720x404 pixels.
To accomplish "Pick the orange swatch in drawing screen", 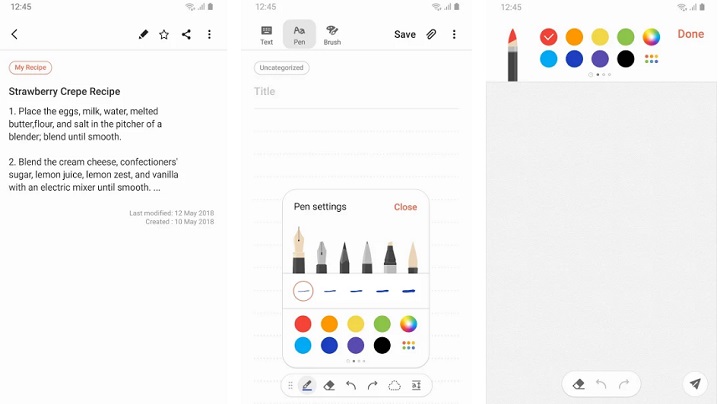I will click(x=574, y=37).
